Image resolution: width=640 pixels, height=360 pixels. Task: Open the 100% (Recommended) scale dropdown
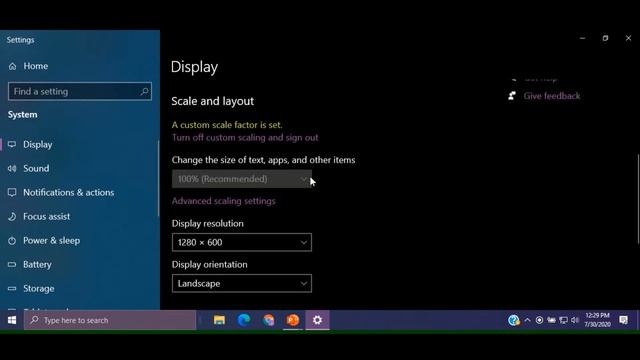coord(242,179)
